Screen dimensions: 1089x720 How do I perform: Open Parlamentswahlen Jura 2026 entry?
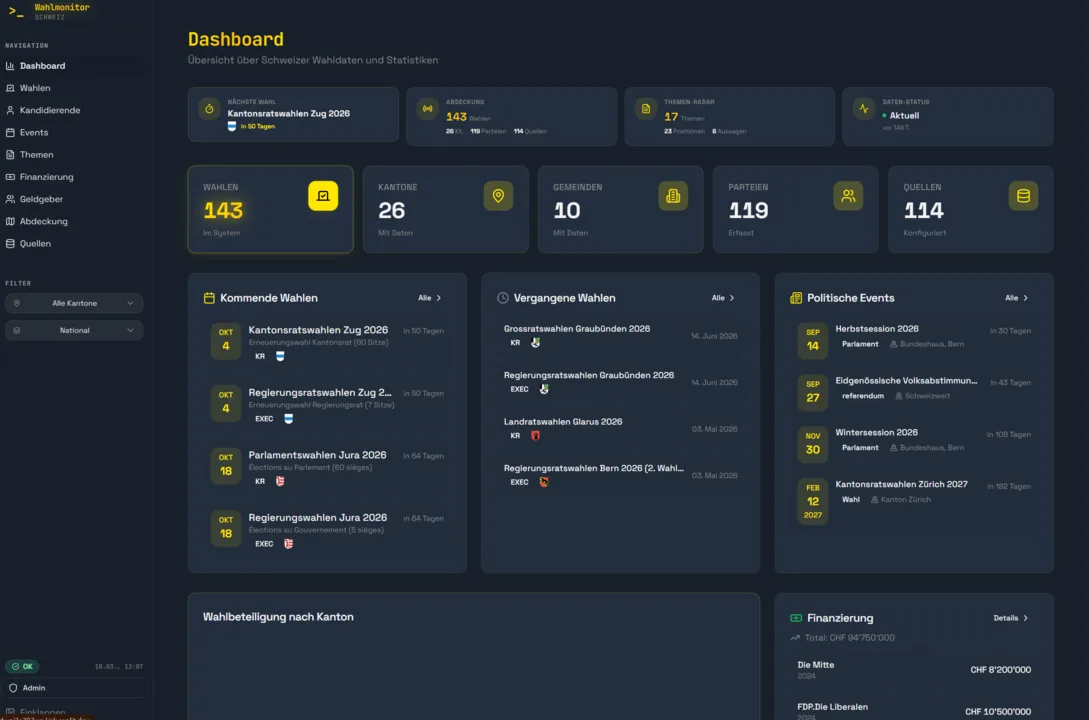pyautogui.click(x=327, y=467)
